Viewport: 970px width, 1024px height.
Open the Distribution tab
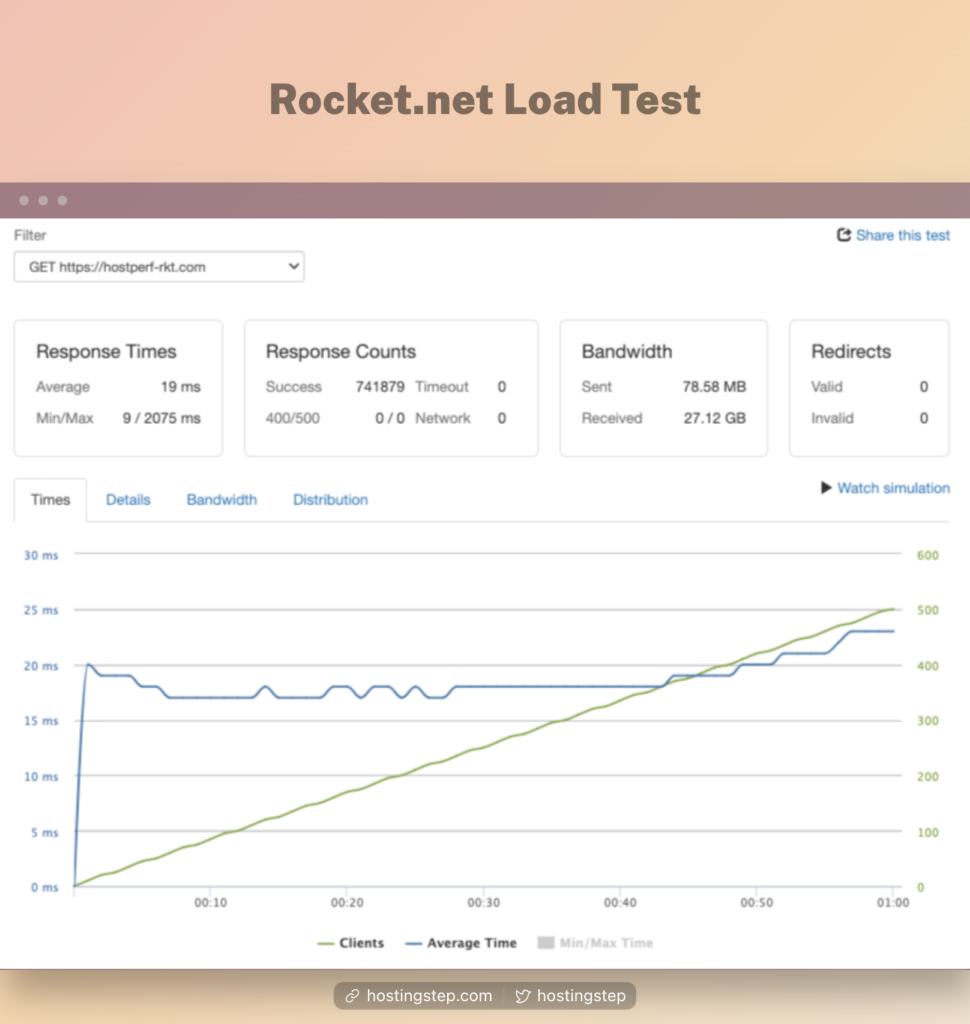click(330, 500)
